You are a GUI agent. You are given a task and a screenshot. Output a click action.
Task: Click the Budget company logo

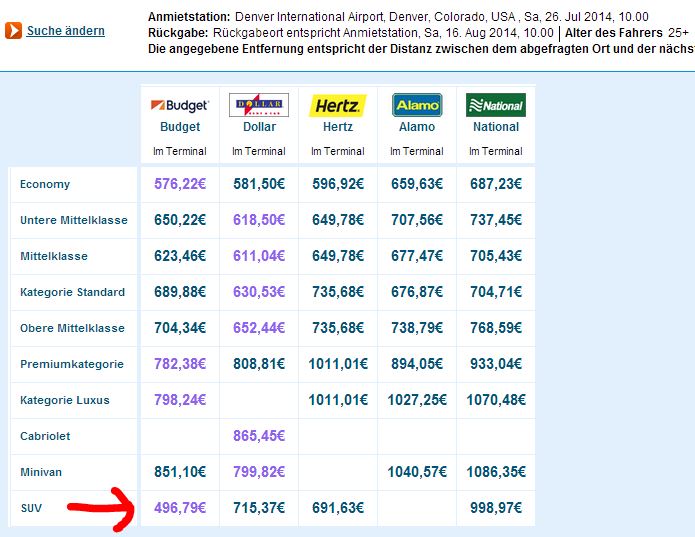pyautogui.click(x=180, y=105)
